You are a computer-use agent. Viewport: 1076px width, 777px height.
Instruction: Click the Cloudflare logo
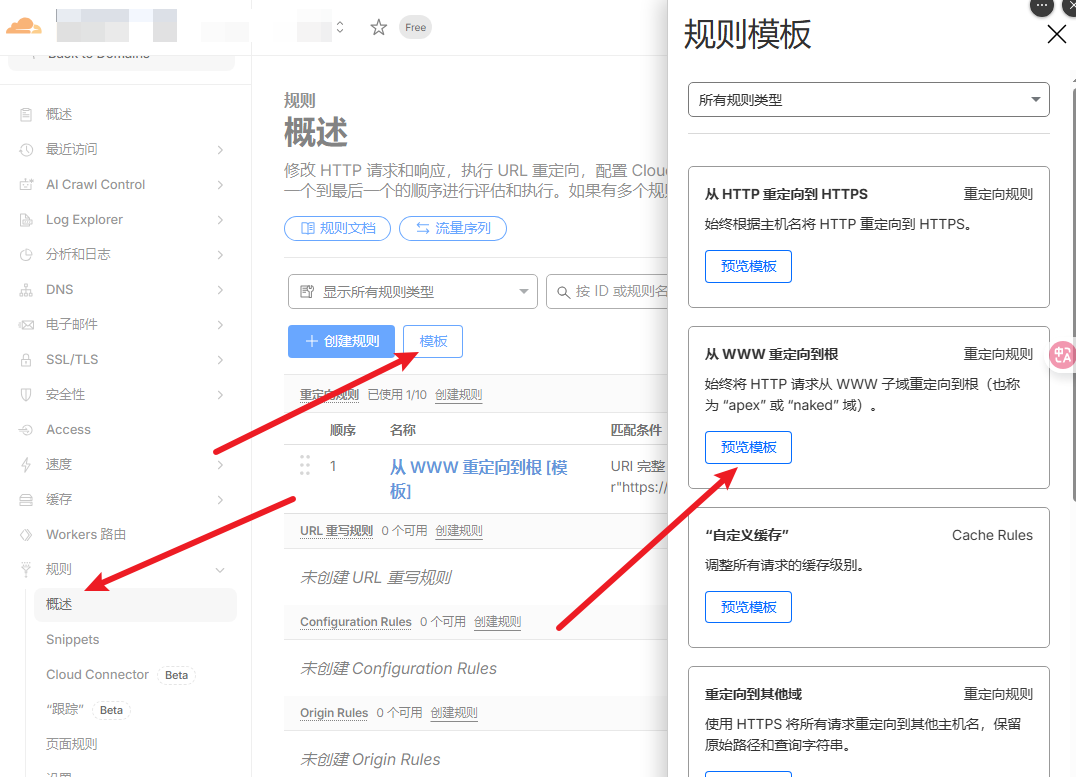click(25, 25)
